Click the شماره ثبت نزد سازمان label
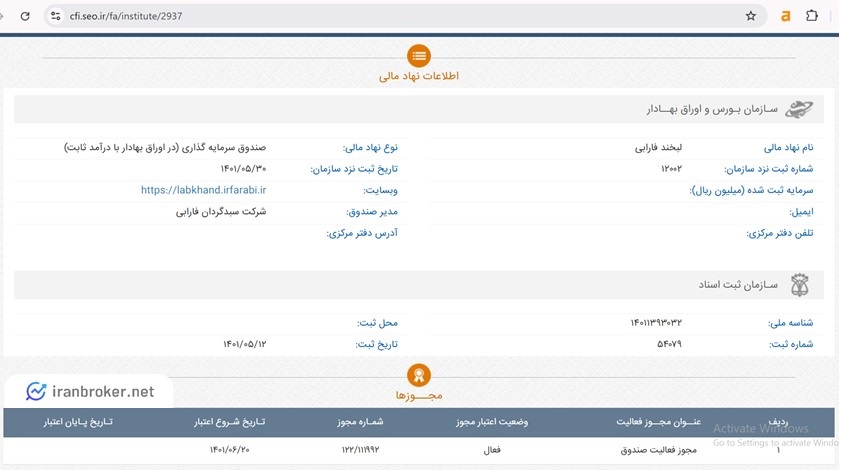The width and height of the screenshot is (841, 470). (x=769, y=169)
